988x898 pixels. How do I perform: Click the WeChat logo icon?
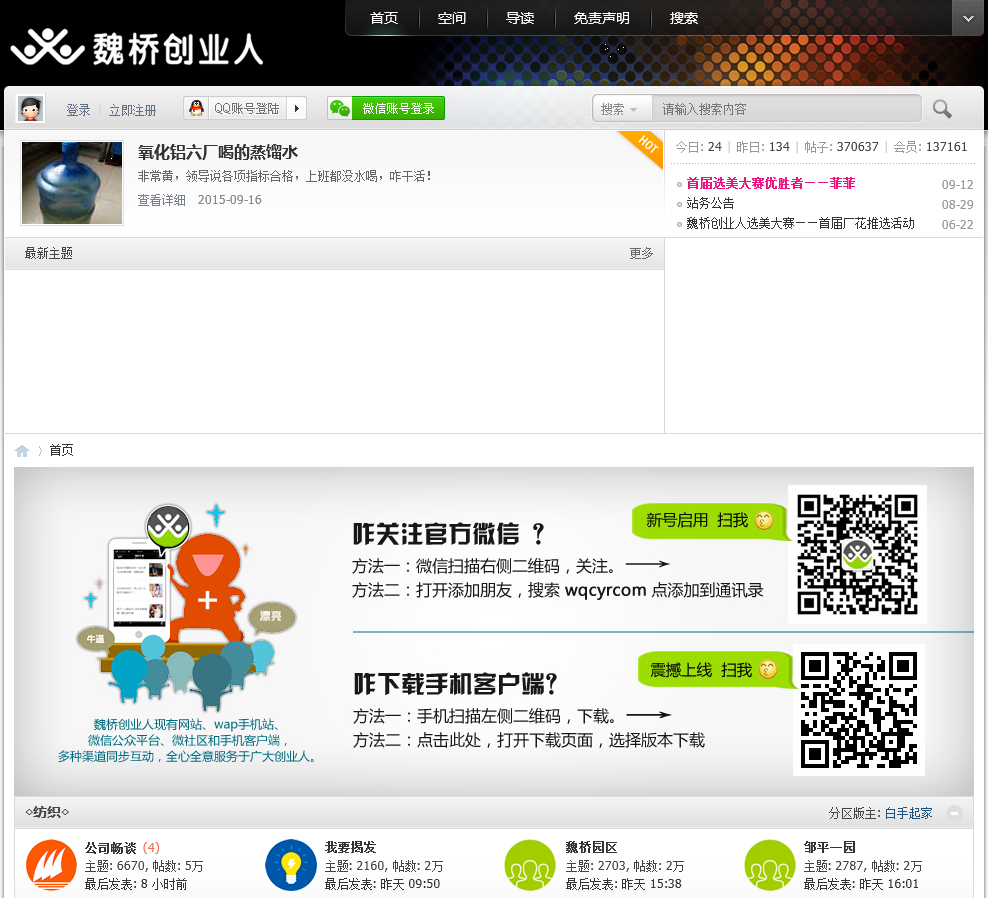(340, 108)
